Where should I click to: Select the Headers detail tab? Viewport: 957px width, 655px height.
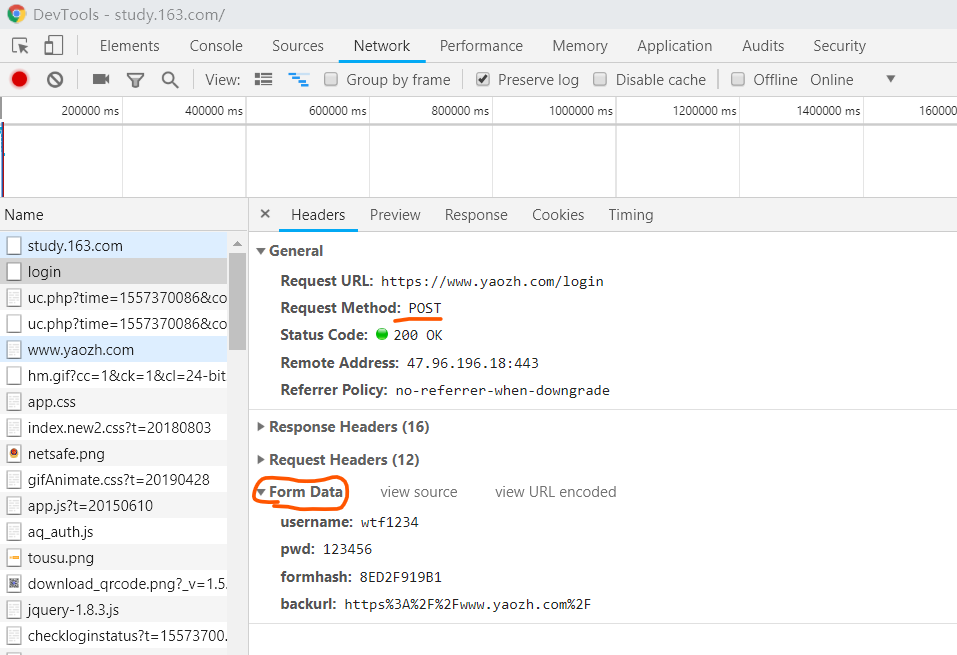pyautogui.click(x=318, y=215)
